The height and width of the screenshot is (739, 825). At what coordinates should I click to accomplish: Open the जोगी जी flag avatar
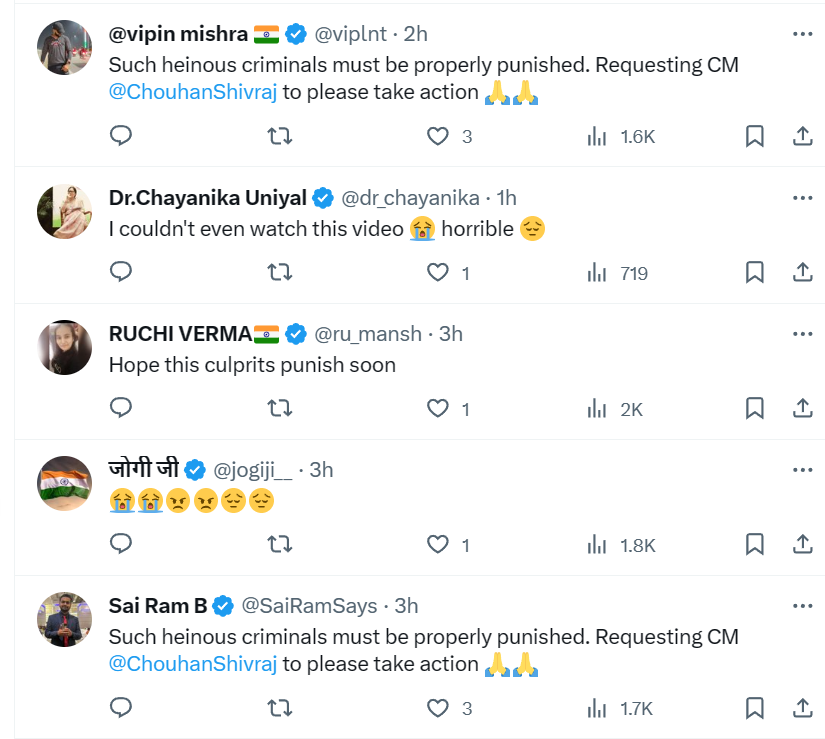[x=65, y=484]
